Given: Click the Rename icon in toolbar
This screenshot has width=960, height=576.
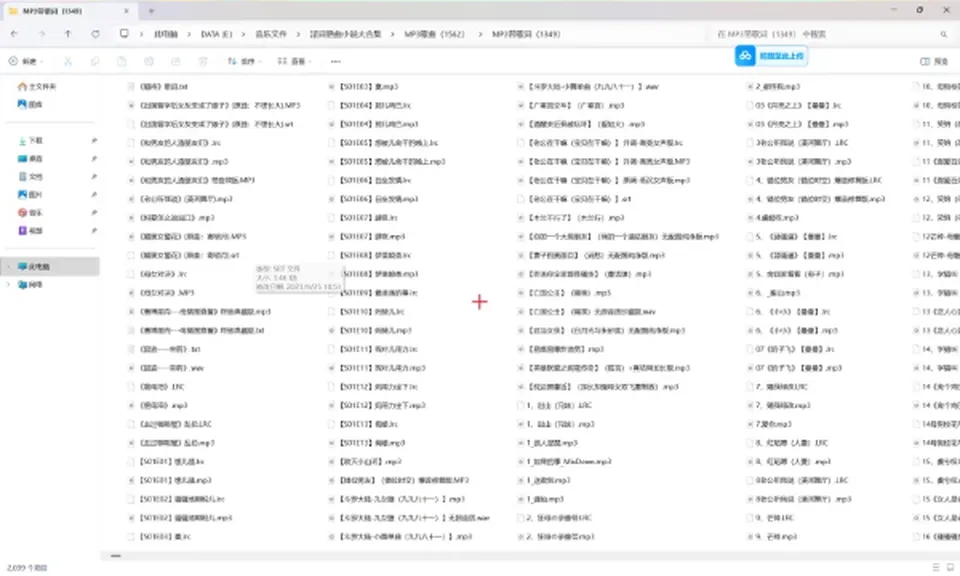Looking at the screenshot, I should coord(149,61).
